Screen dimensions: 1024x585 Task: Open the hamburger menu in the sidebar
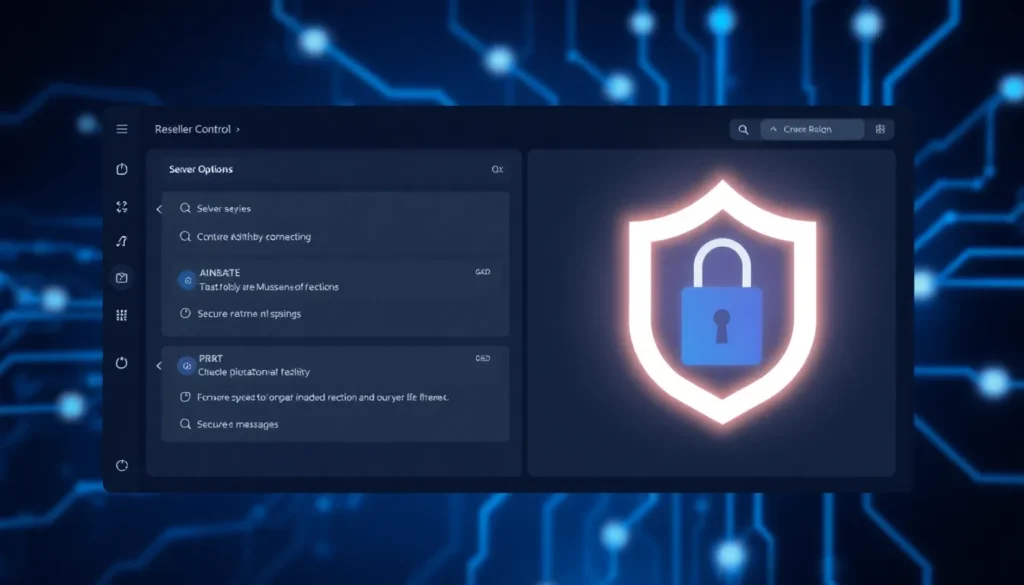122,129
